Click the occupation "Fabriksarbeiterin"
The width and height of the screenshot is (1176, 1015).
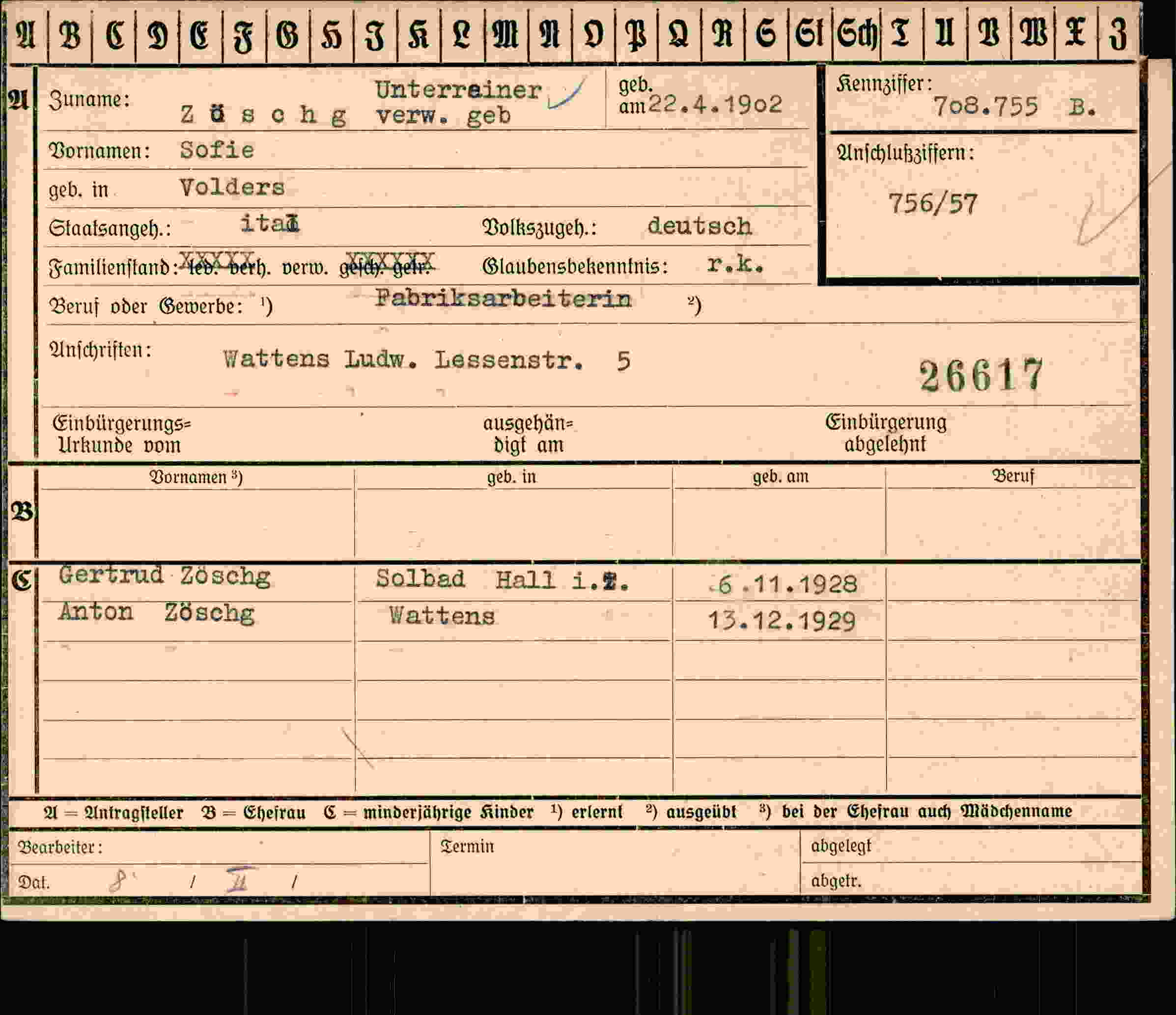pos(503,299)
